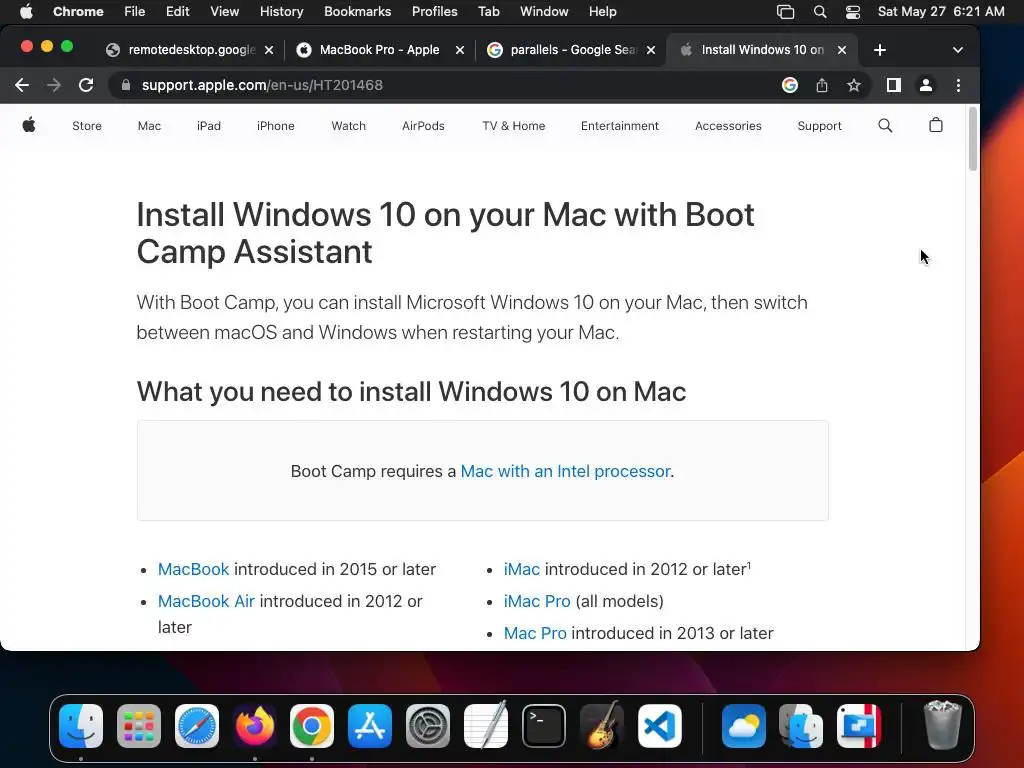Reload the current page
The height and width of the screenshot is (768, 1024).
click(86, 85)
